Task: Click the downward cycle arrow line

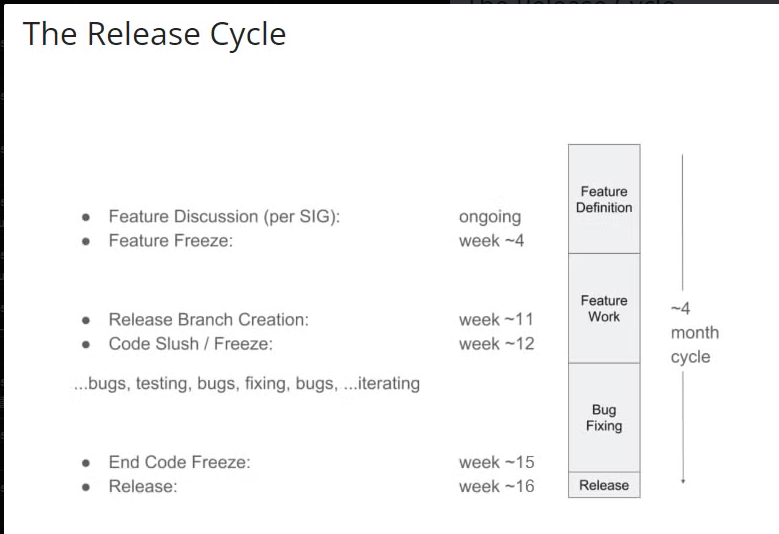Action: (x=683, y=427)
